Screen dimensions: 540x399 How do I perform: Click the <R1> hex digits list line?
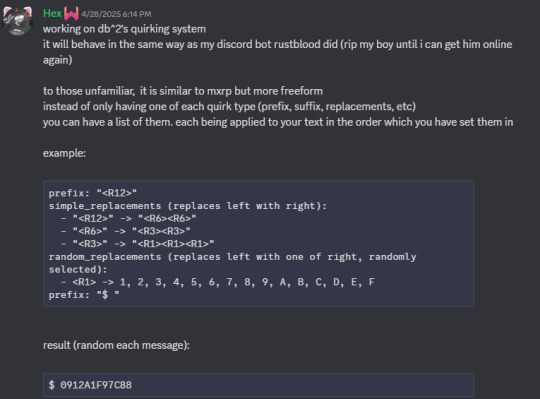pos(218,282)
